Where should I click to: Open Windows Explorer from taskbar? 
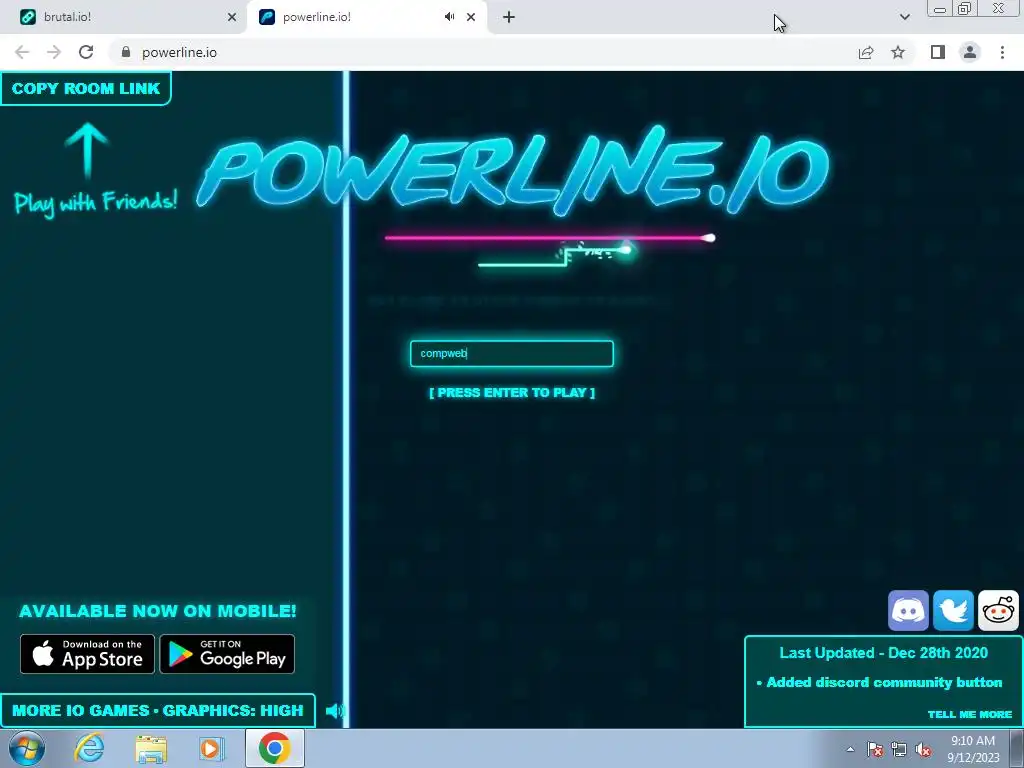151,749
